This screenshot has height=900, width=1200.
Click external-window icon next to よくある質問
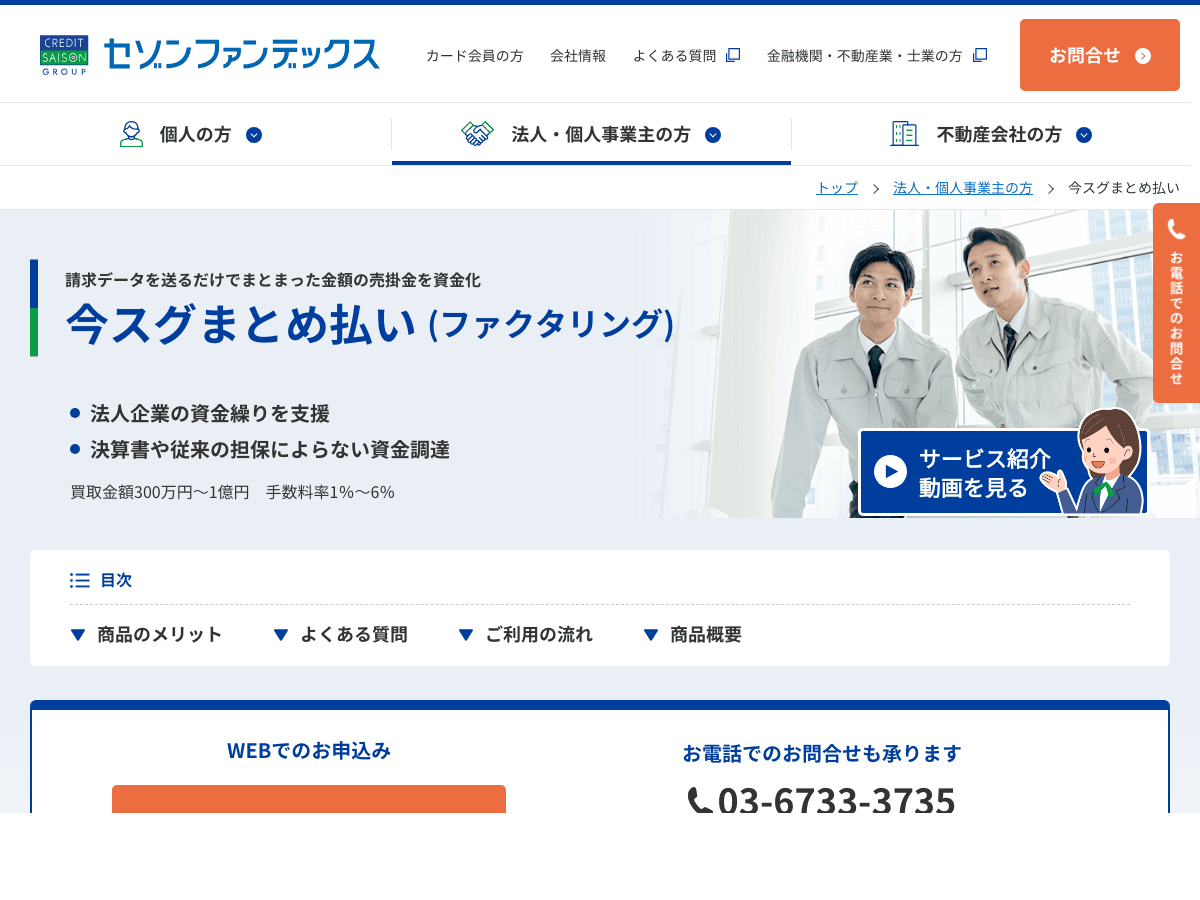click(733, 55)
